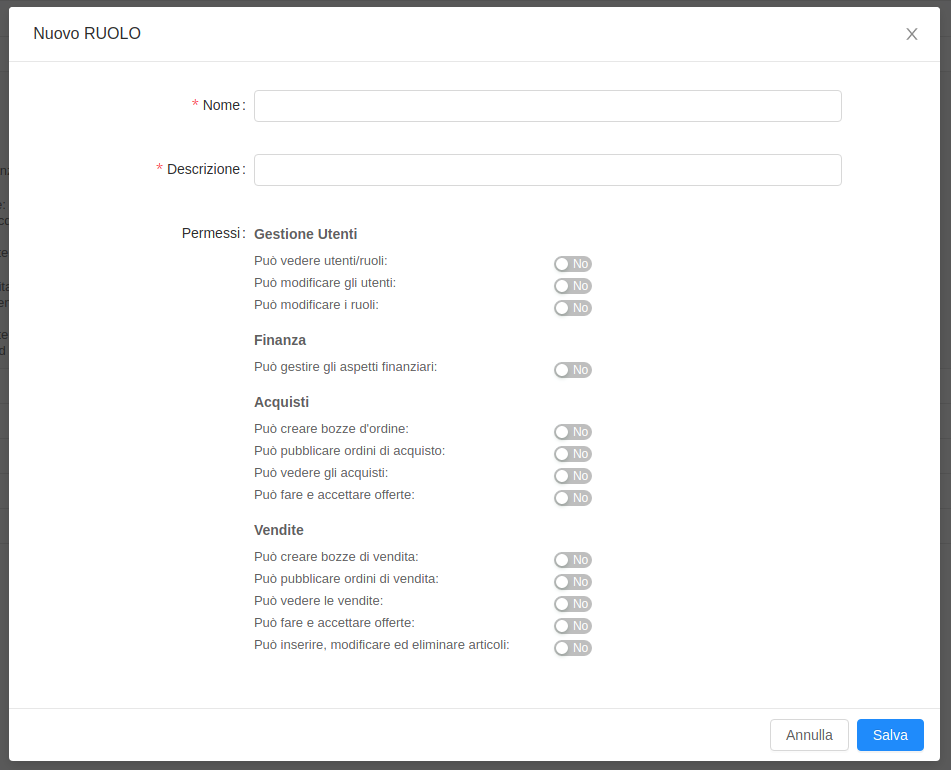951x770 pixels.
Task: Enable the articoli insert/modify/delete permission switch
Action: (x=573, y=648)
